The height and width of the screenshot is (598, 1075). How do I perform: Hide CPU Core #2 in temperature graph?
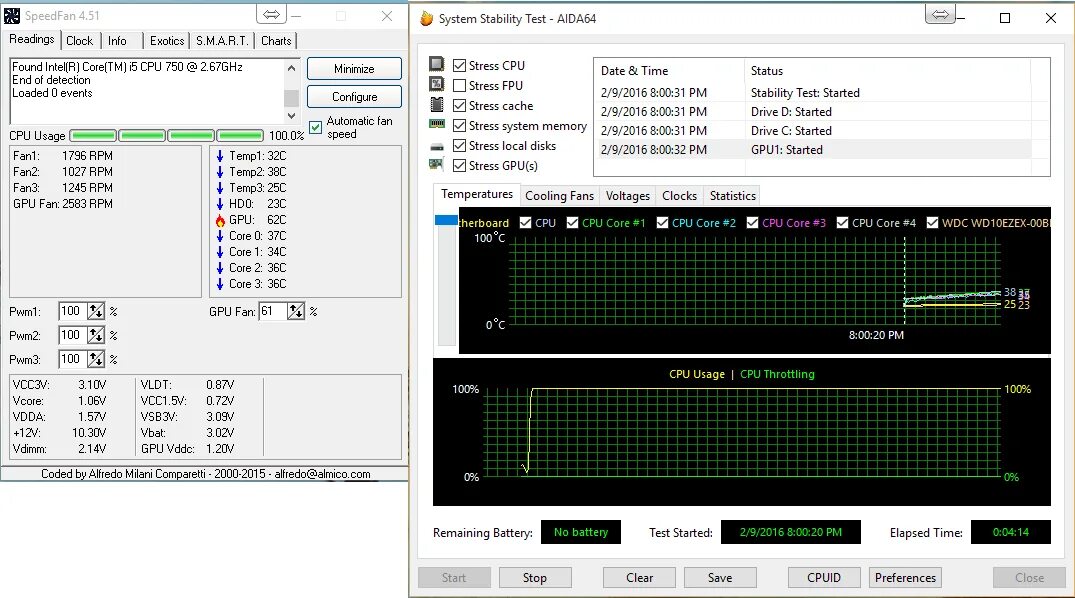662,223
